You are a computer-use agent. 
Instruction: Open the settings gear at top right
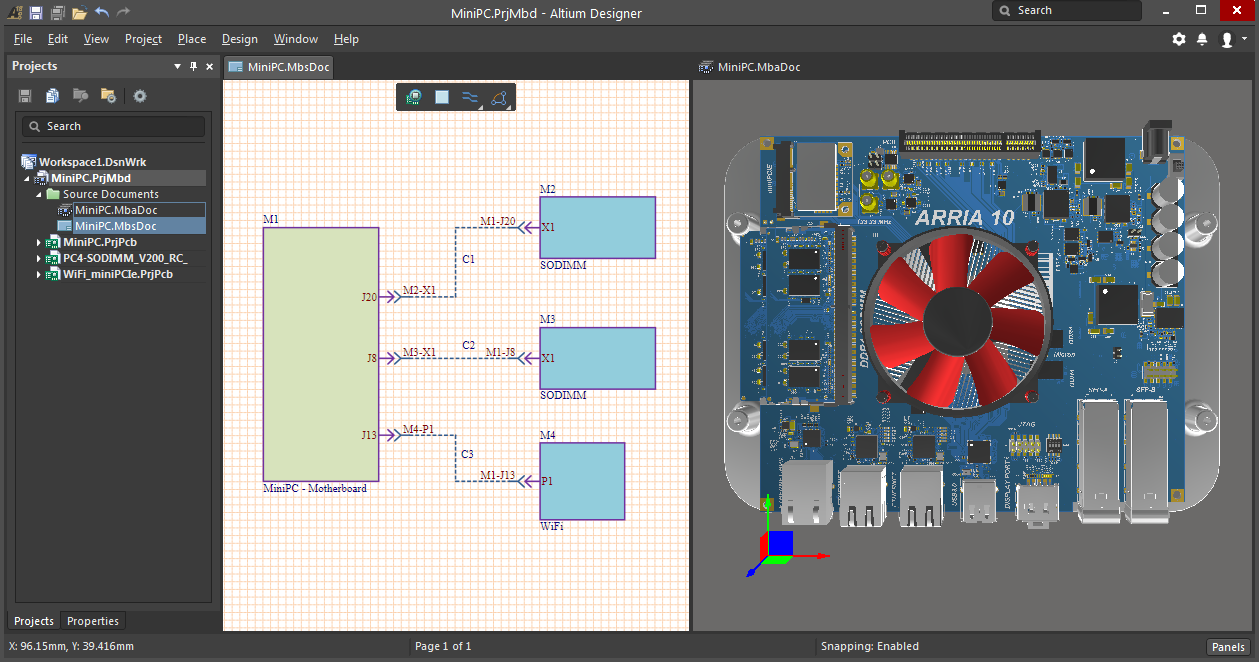[x=1178, y=39]
